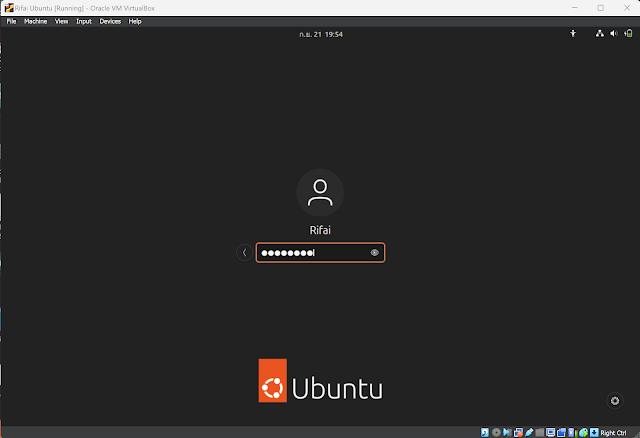Click the display settings indicator
Screen dimensions: 640x438
point(551,432)
